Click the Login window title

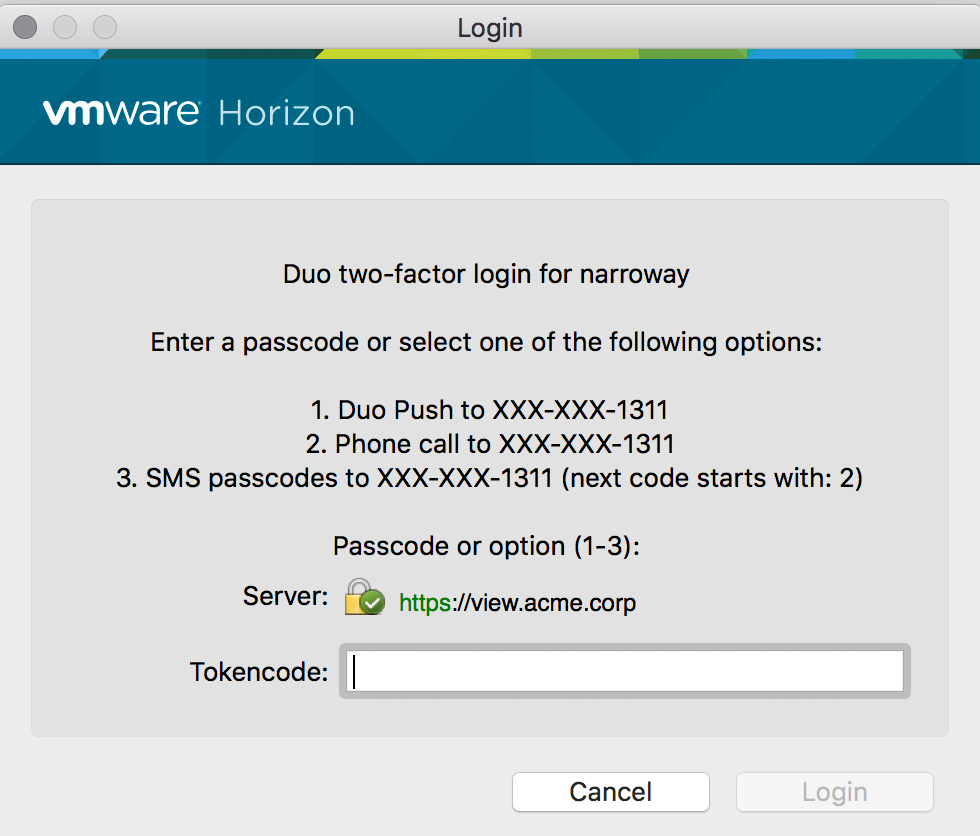point(489,28)
